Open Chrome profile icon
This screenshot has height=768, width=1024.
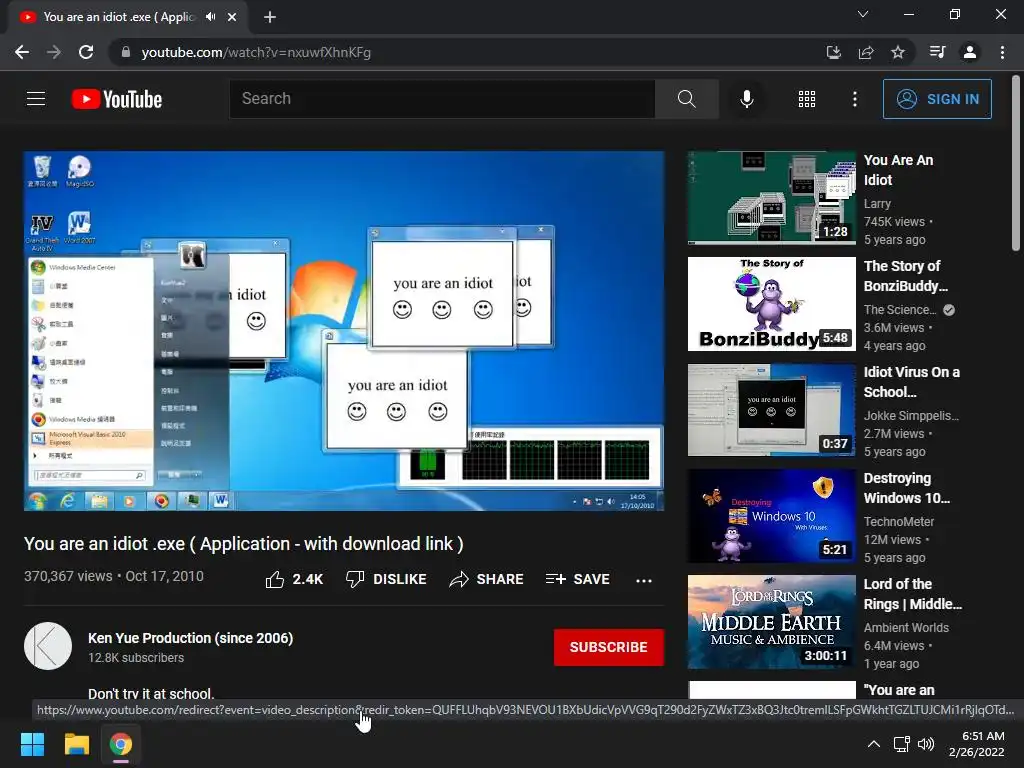(970, 52)
